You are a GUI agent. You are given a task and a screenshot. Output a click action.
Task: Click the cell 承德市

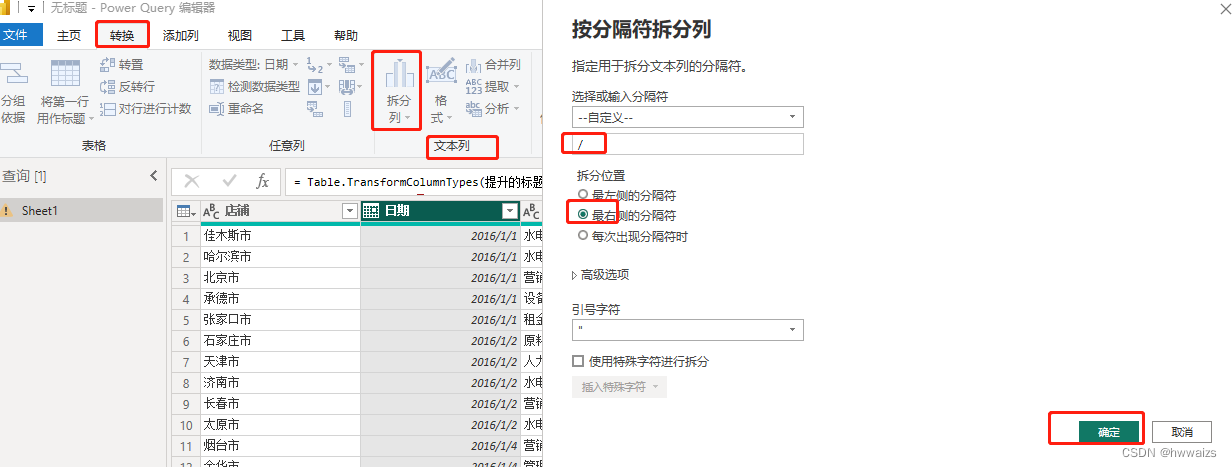tap(281, 299)
